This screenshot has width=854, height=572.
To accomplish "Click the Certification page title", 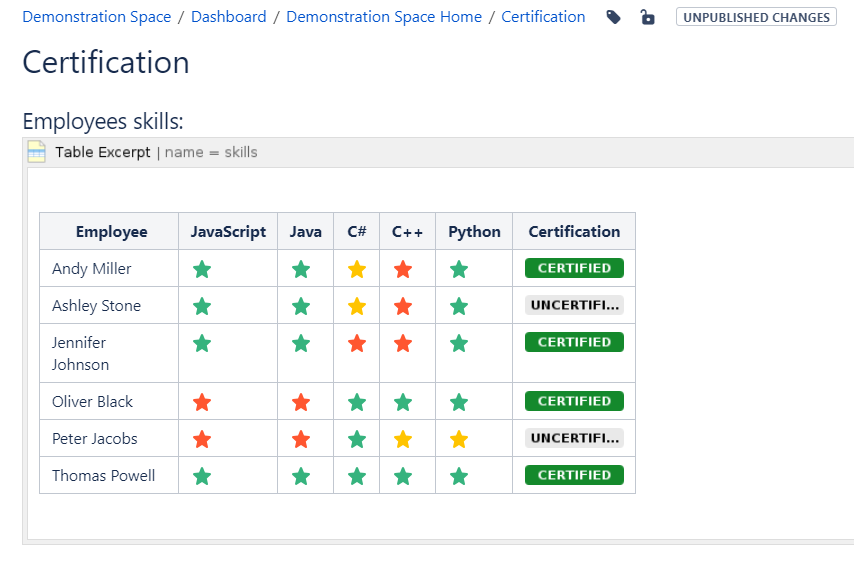I will coord(106,62).
